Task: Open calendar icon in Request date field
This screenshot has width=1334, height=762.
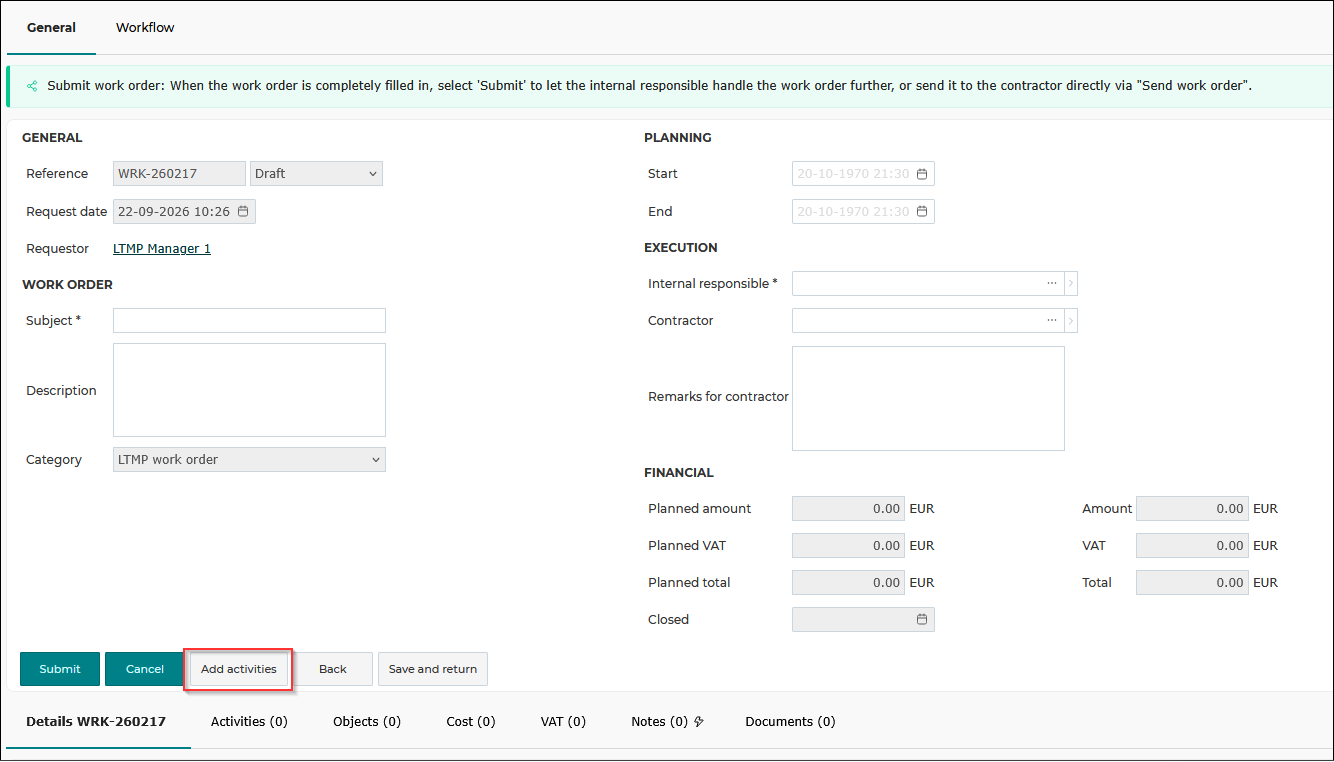Action: click(243, 211)
